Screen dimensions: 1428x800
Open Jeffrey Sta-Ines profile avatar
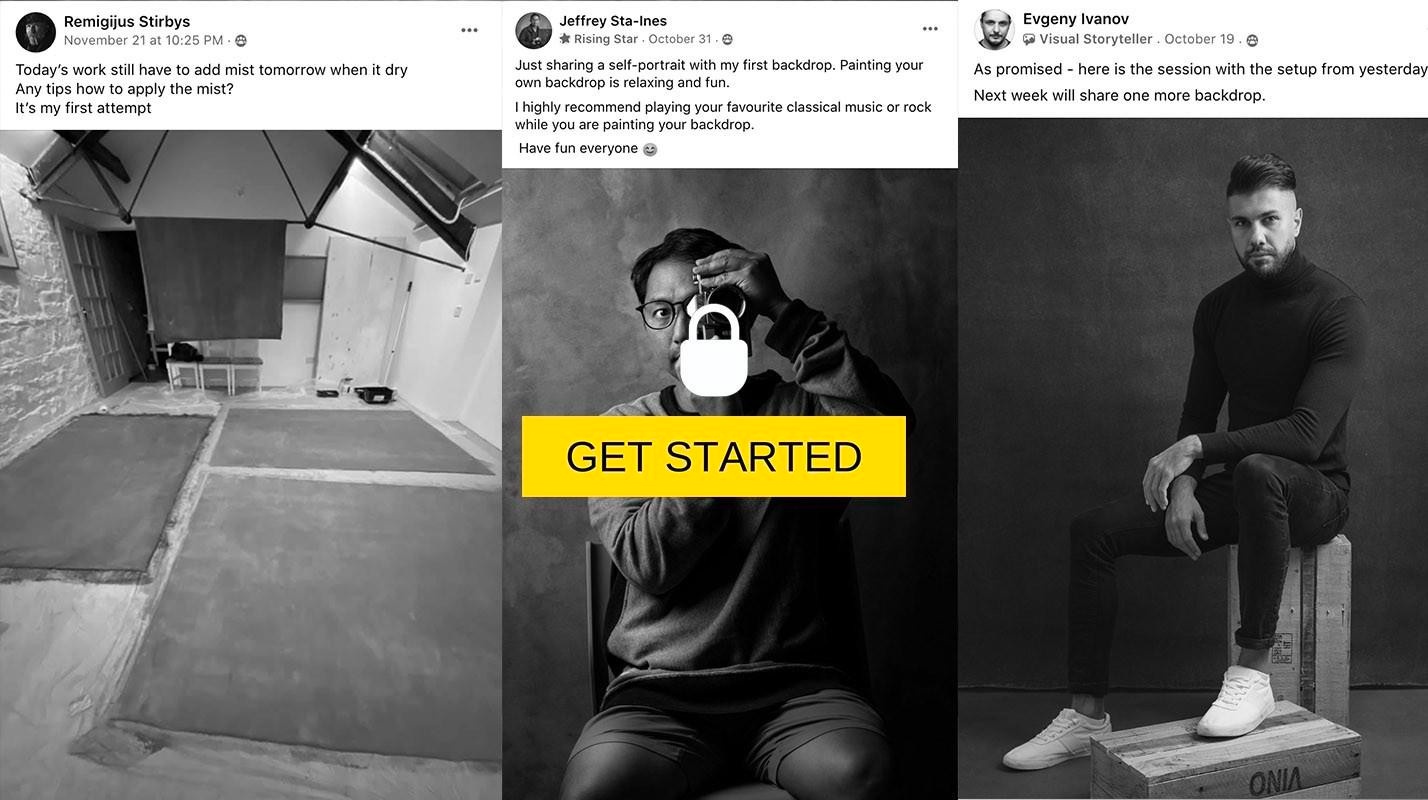534,31
